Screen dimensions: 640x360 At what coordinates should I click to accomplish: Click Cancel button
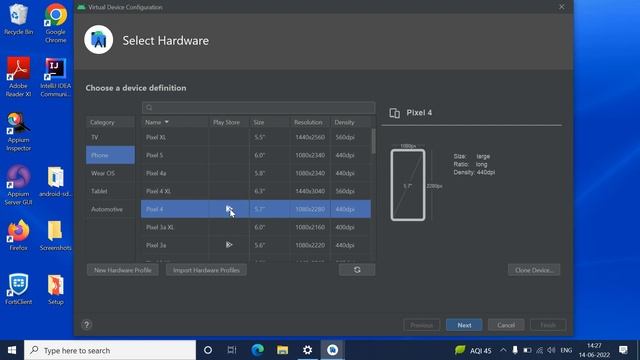(506, 325)
